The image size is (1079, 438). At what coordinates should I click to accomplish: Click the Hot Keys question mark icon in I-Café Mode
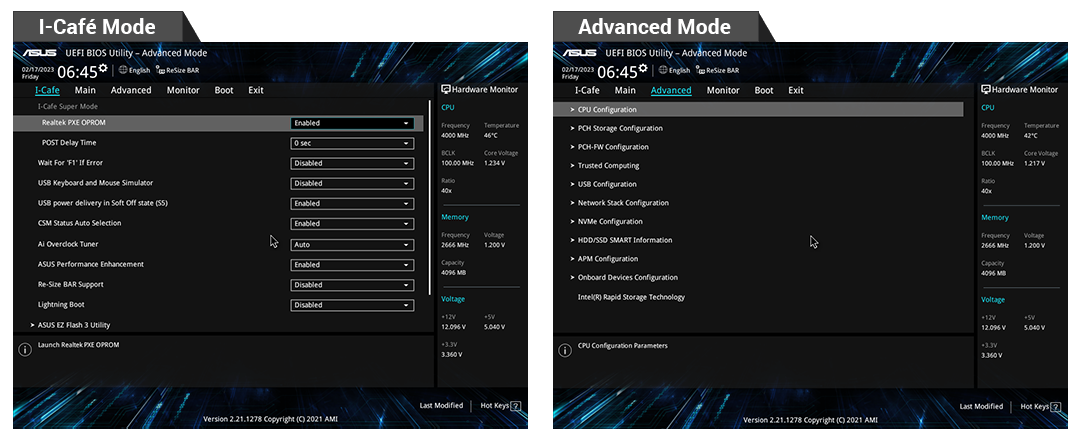pos(515,406)
